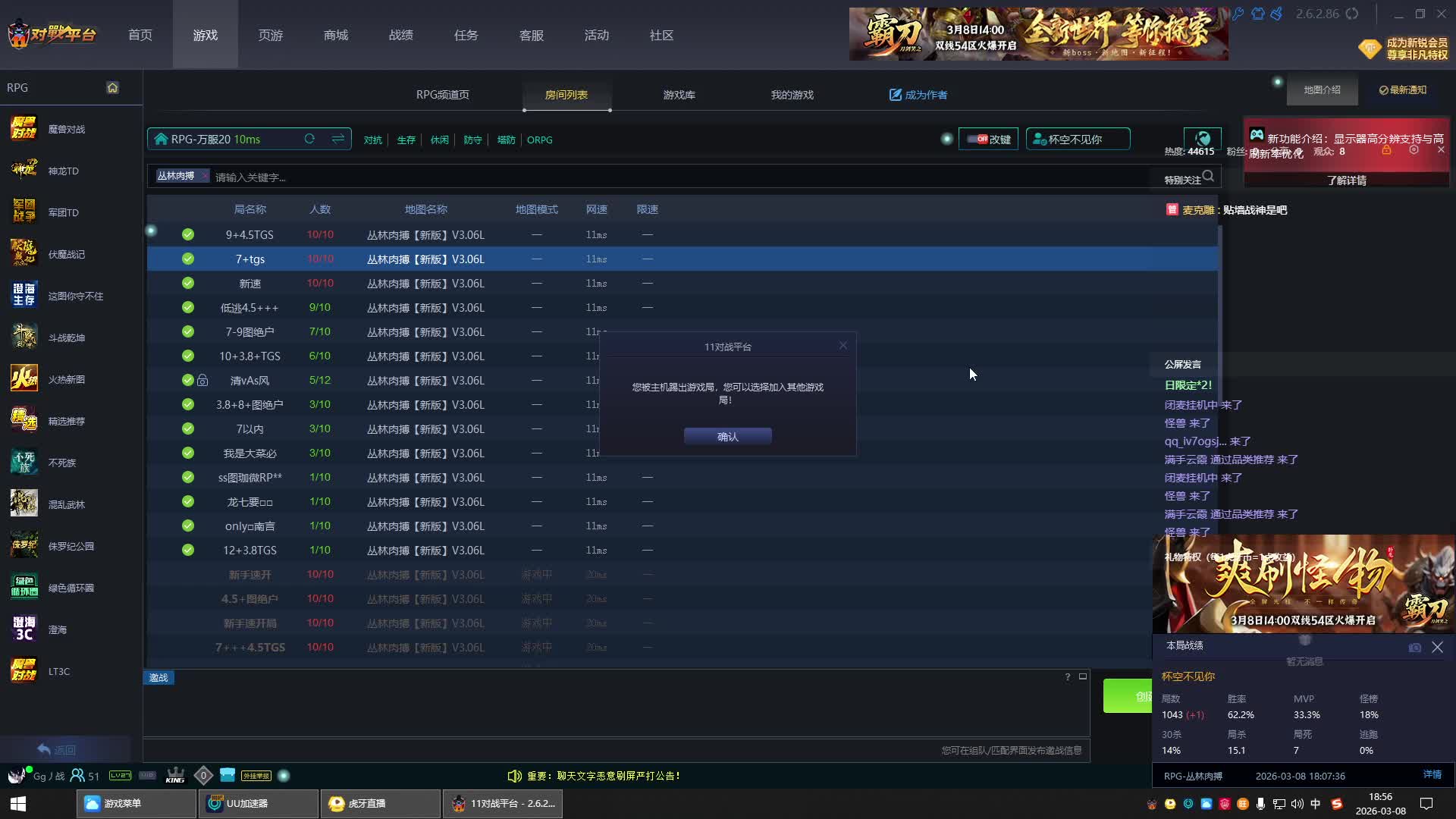The height and width of the screenshot is (819, 1456).
Task: Click the screenshot camera icon in 本局战绩
Action: point(1414,648)
